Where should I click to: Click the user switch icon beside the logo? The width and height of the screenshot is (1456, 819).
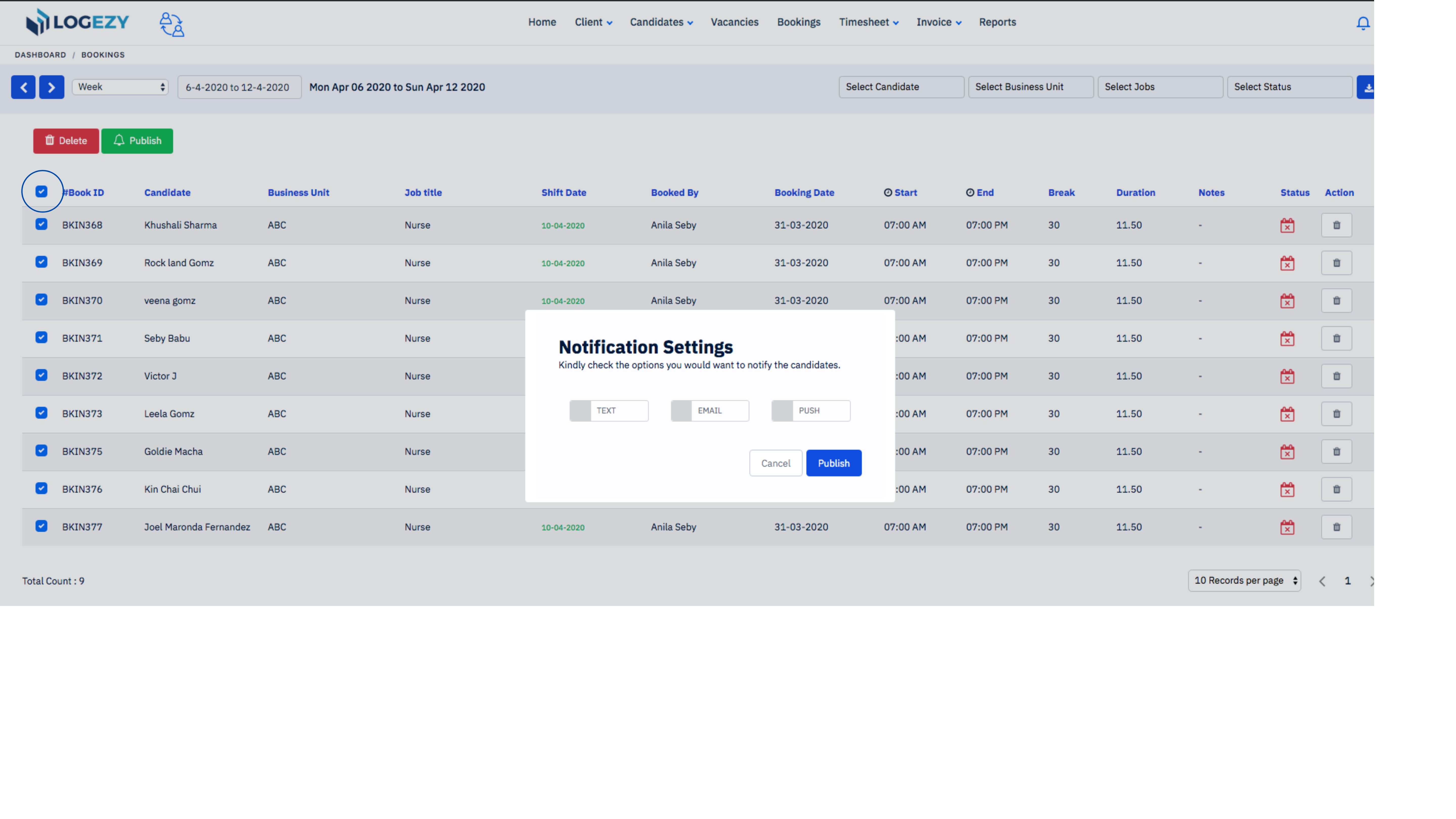tap(172, 24)
